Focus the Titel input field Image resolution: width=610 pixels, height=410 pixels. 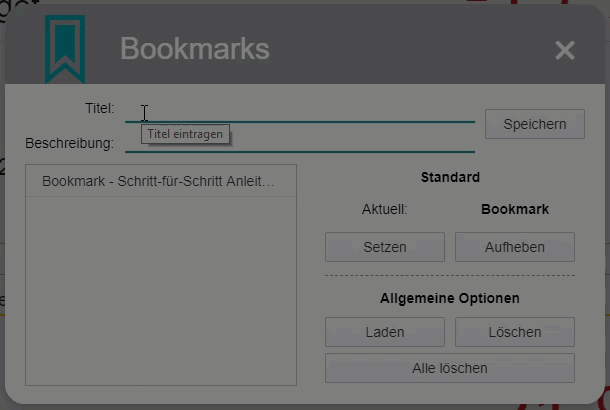click(x=300, y=110)
